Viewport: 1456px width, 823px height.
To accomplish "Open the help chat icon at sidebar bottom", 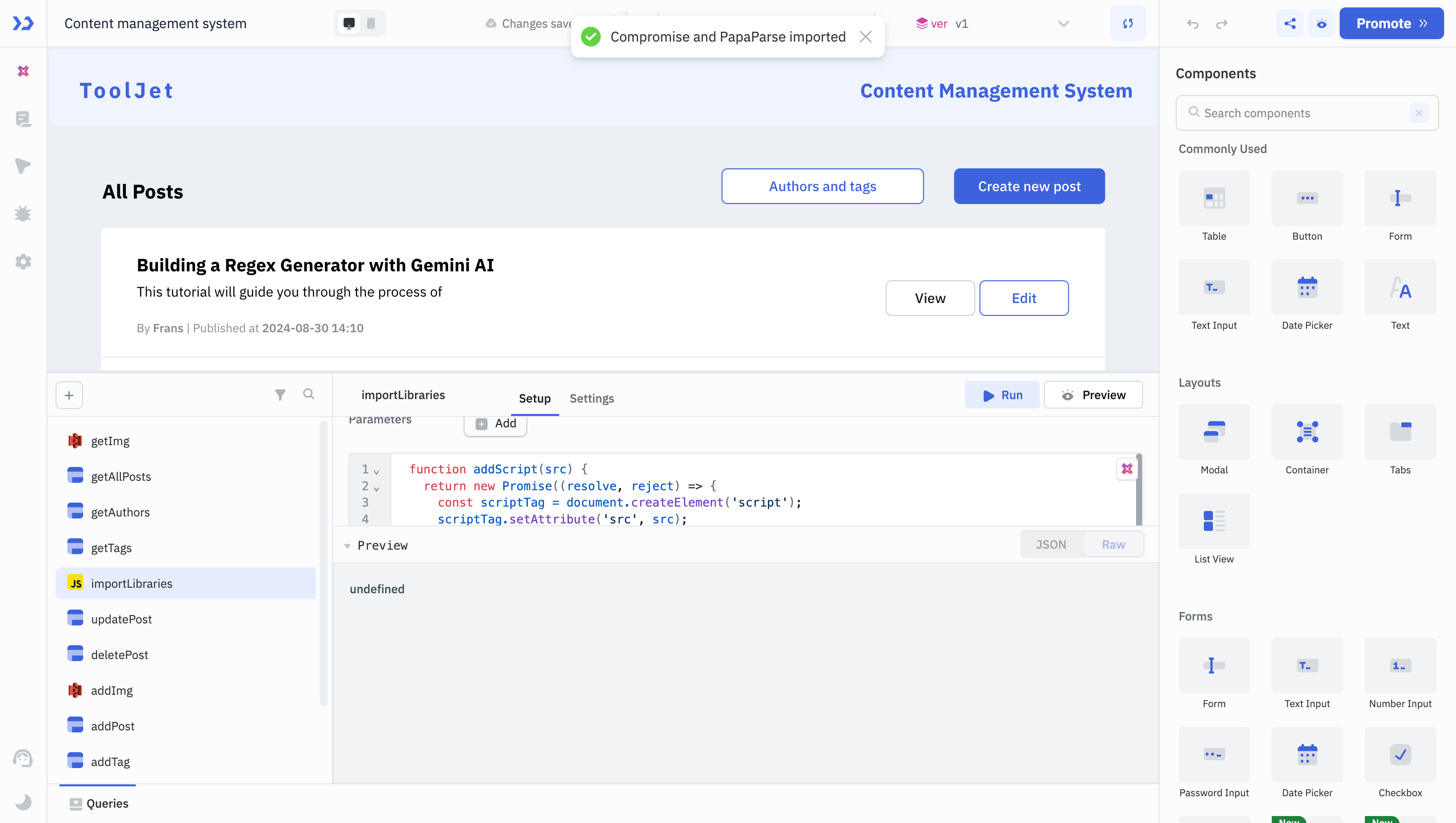I will [x=23, y=759].
